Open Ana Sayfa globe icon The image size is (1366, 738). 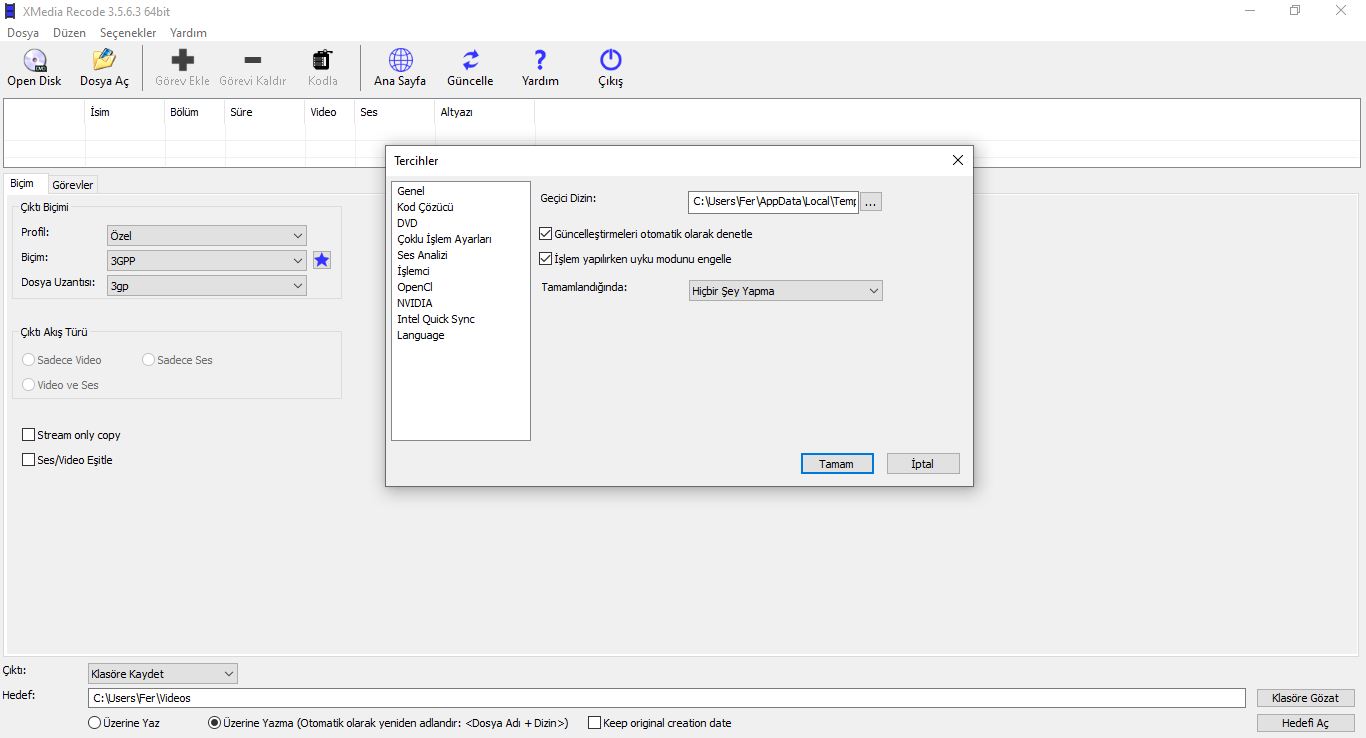pos(400,60)
